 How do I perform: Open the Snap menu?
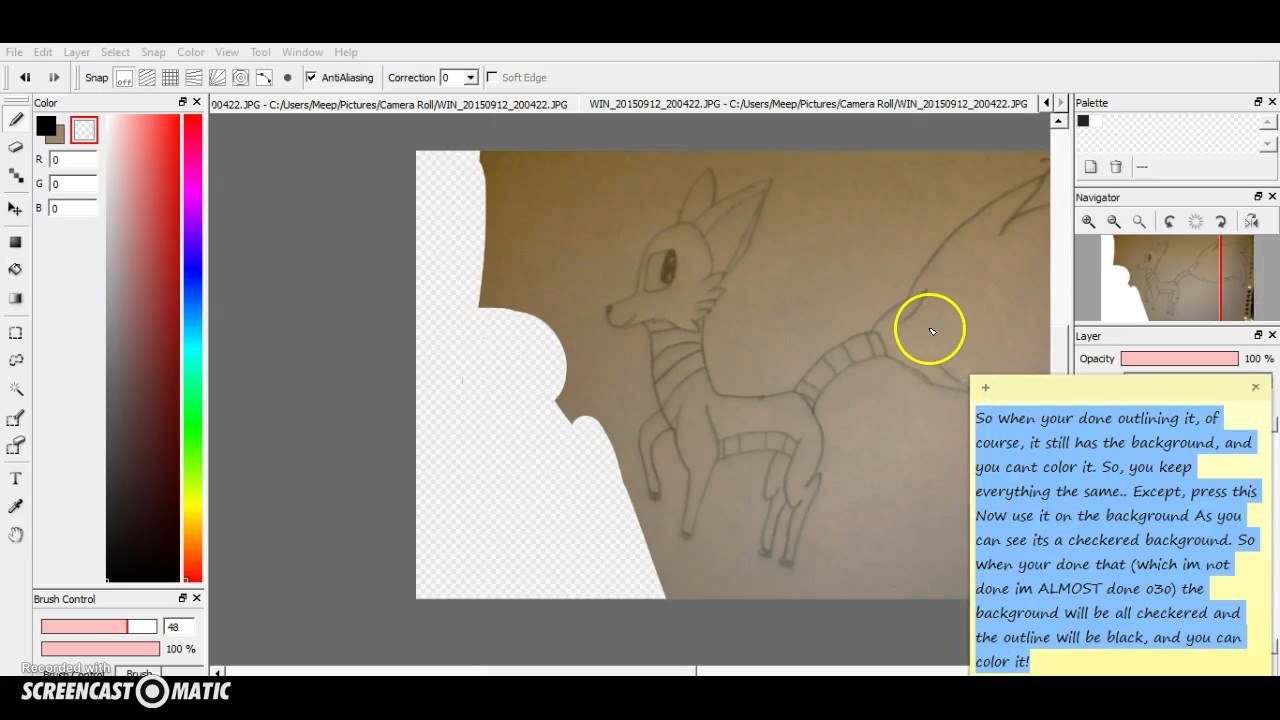pos(153,52)
